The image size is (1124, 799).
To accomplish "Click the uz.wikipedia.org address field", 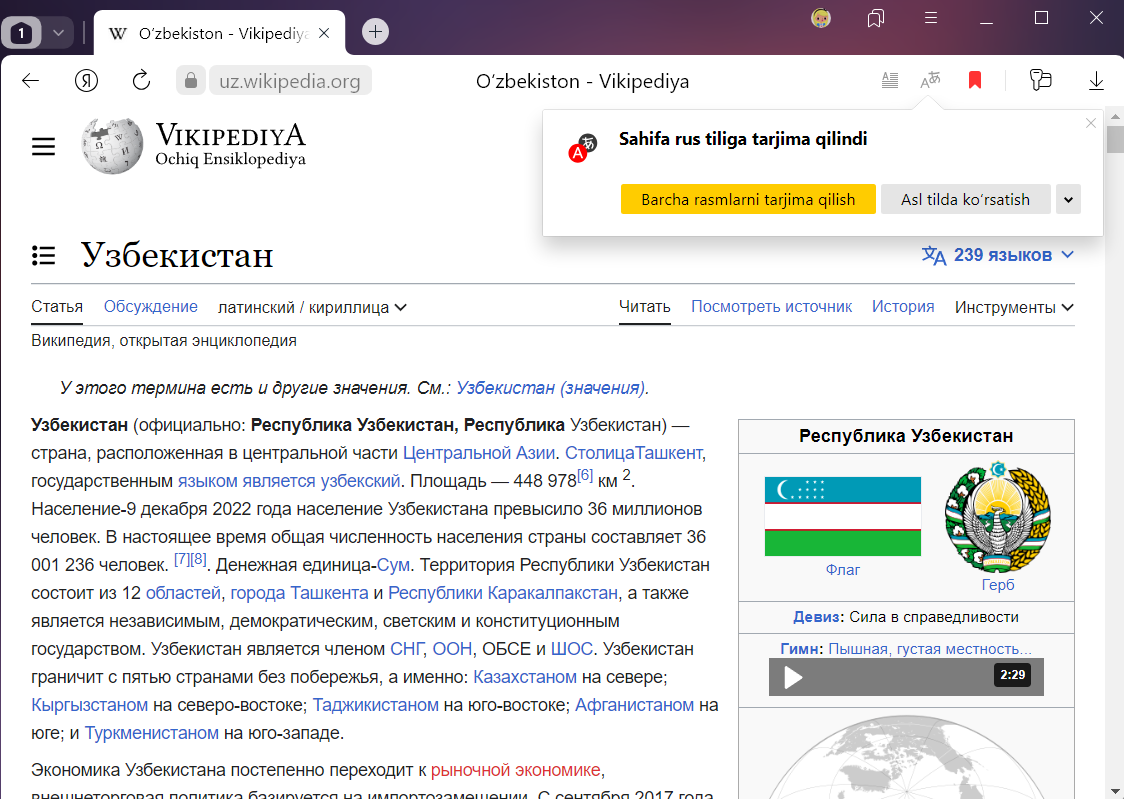I will pyautogui.click(x=290, y=81).
